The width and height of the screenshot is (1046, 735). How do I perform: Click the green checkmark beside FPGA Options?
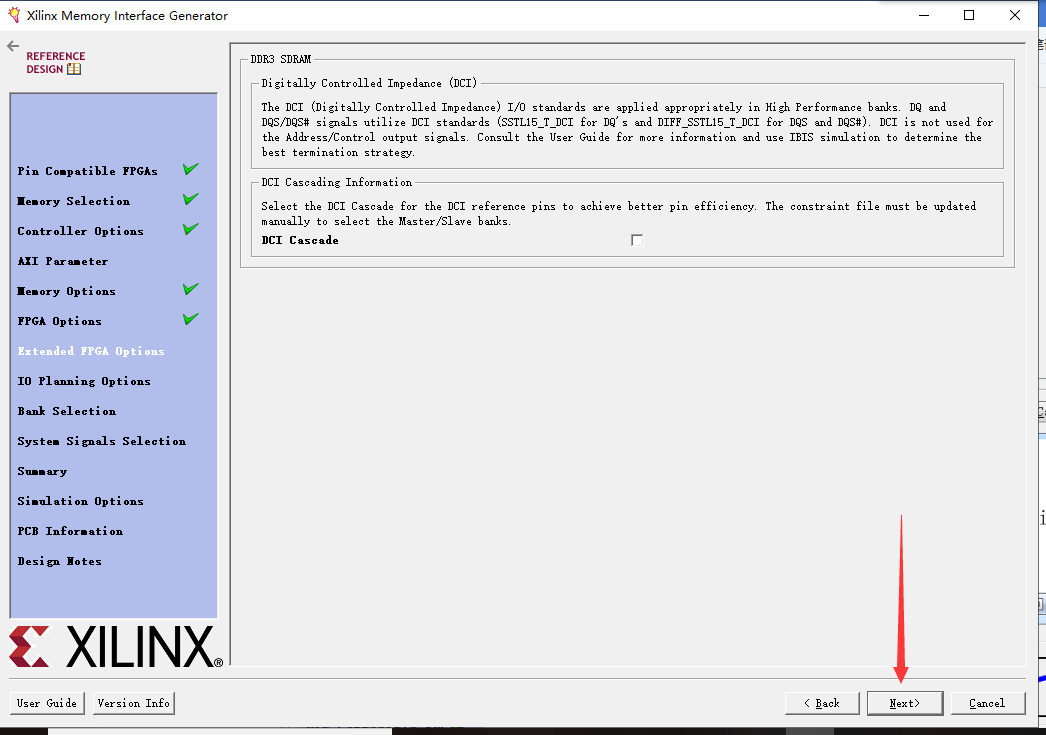pyautogui.click(x=189, y=319)
